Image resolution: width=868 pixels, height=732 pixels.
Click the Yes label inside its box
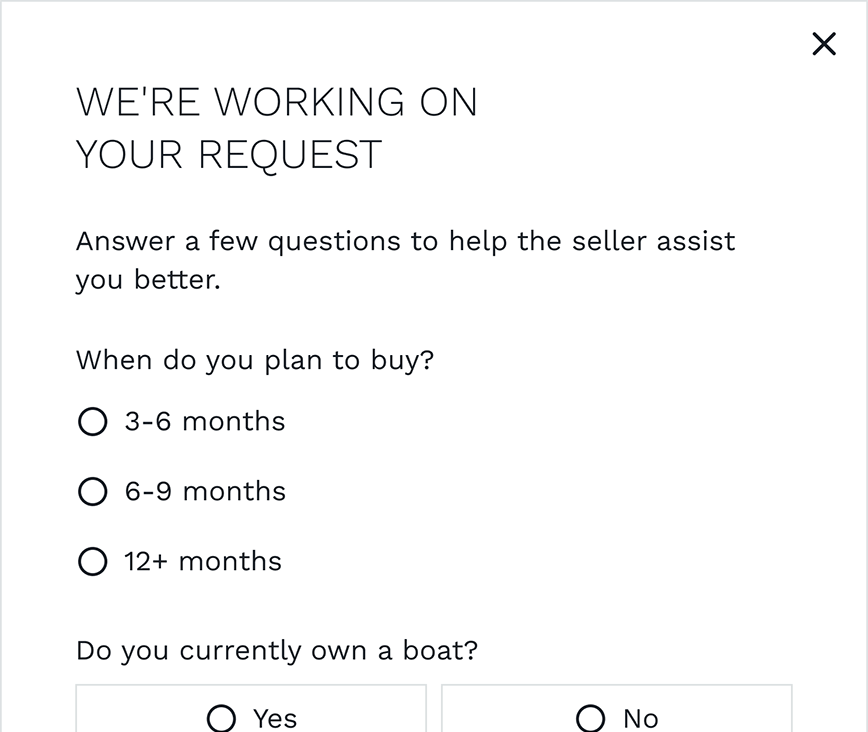point(272,716)
